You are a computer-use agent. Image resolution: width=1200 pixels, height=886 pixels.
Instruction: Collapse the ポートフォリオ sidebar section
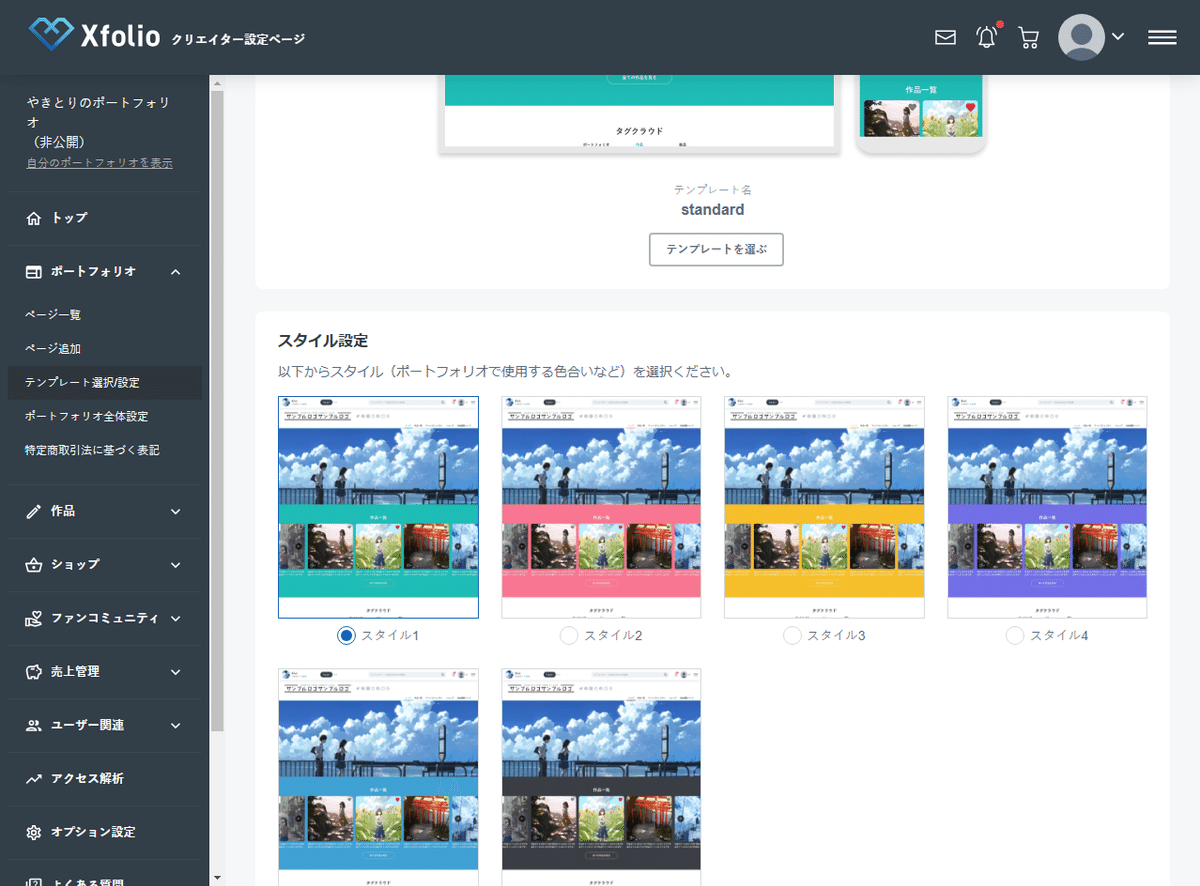click(x=100, y=271)
